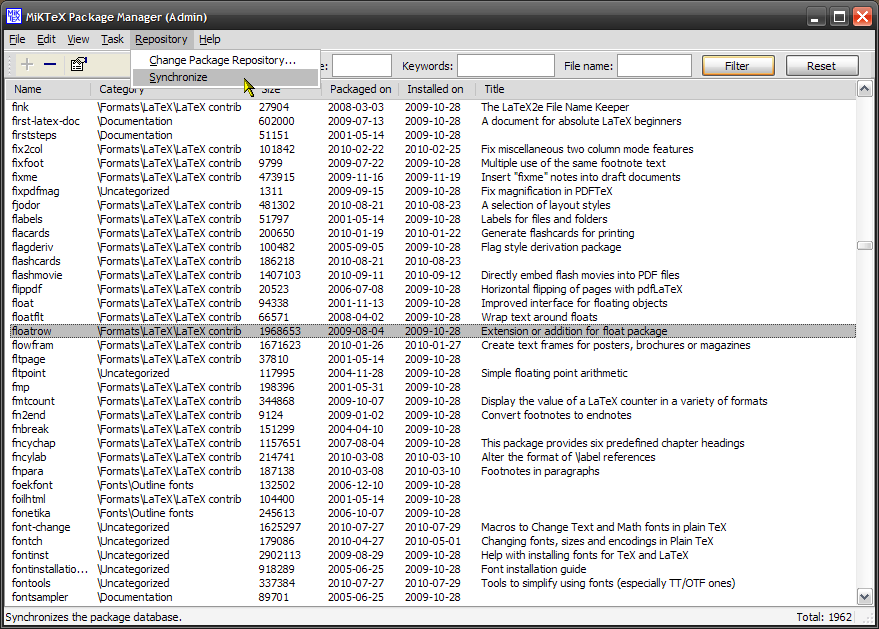Select the flashcards package row

tap(433, 261)
